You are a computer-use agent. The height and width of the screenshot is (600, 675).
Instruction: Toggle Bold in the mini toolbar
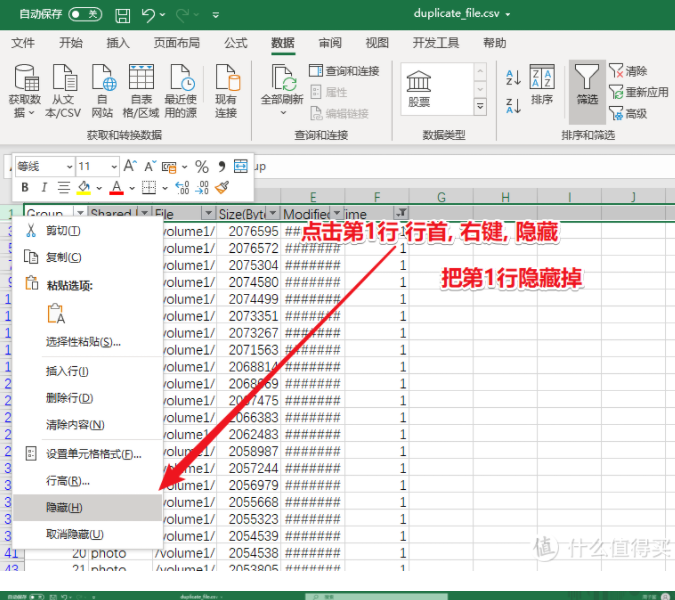pyautogui.click(x=25, y=187)
